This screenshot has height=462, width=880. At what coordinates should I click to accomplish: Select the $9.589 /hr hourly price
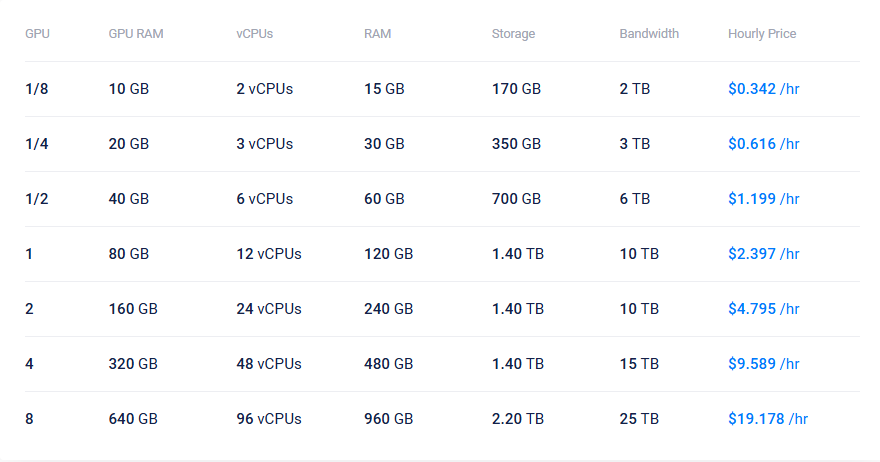coord(763,364)
